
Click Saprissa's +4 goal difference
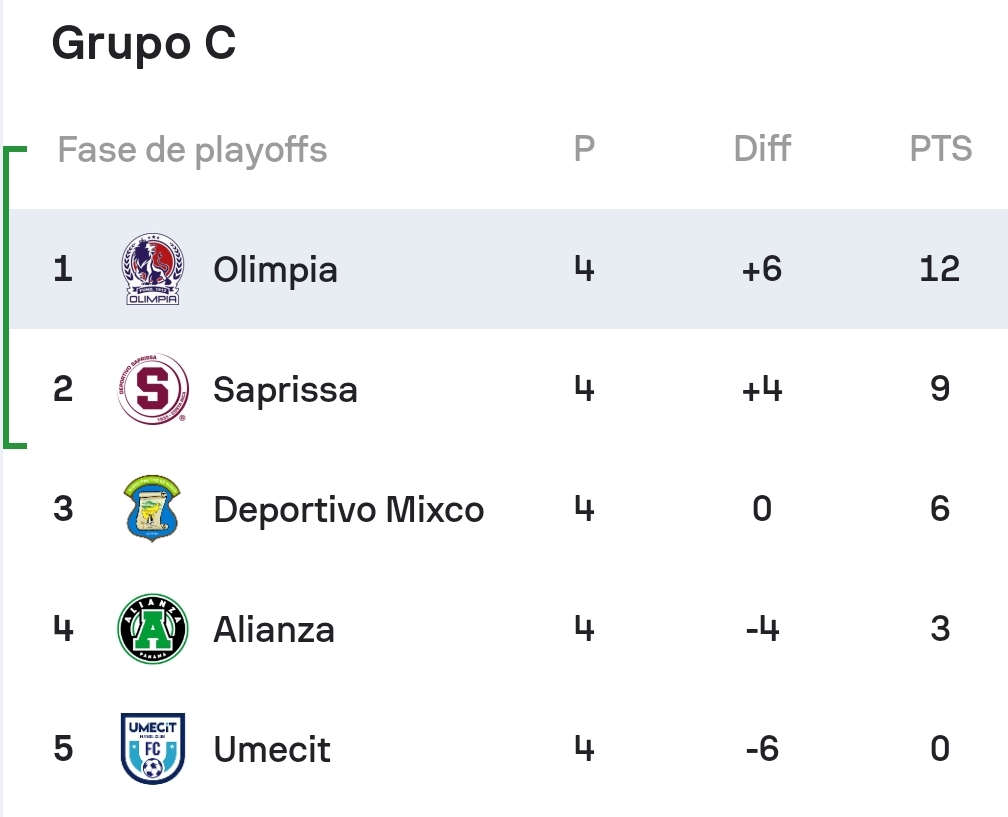(762, 389)
